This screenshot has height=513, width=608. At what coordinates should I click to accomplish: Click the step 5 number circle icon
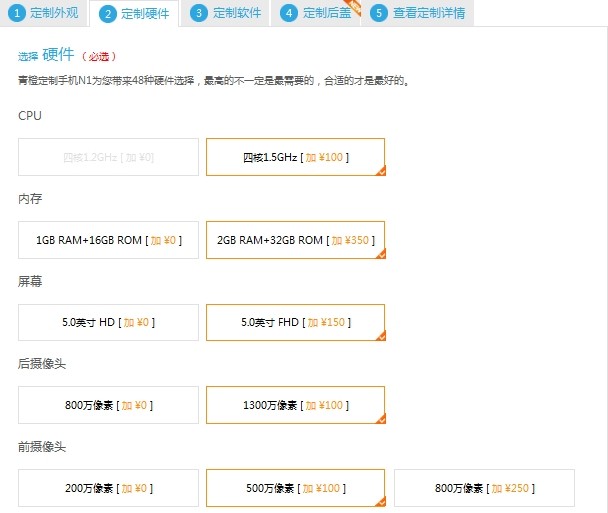coord(379,13)
